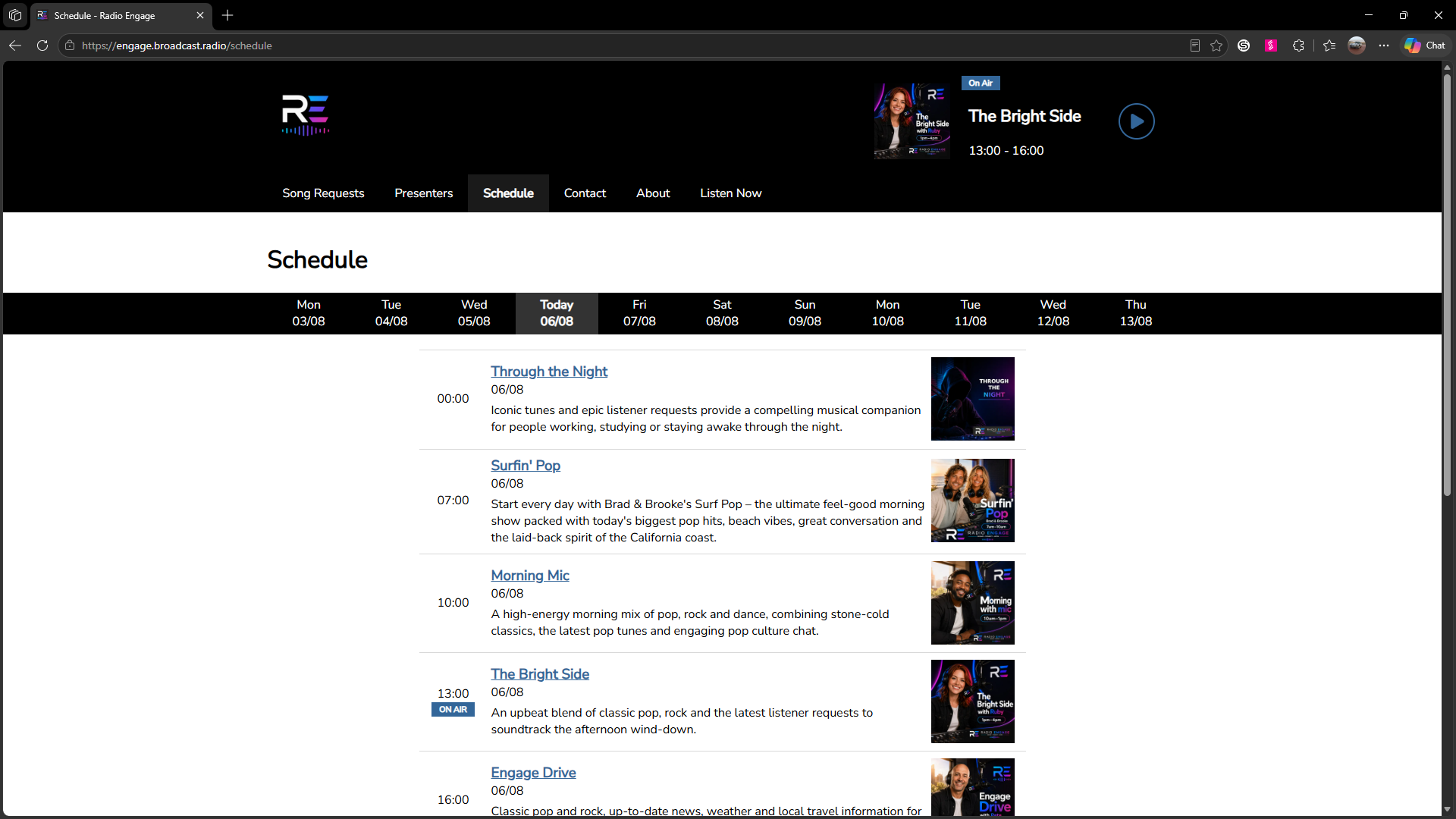Play the live On Air stream
The width and height of the screenshot is (1456, 819).
click(x=1136, y=121)
